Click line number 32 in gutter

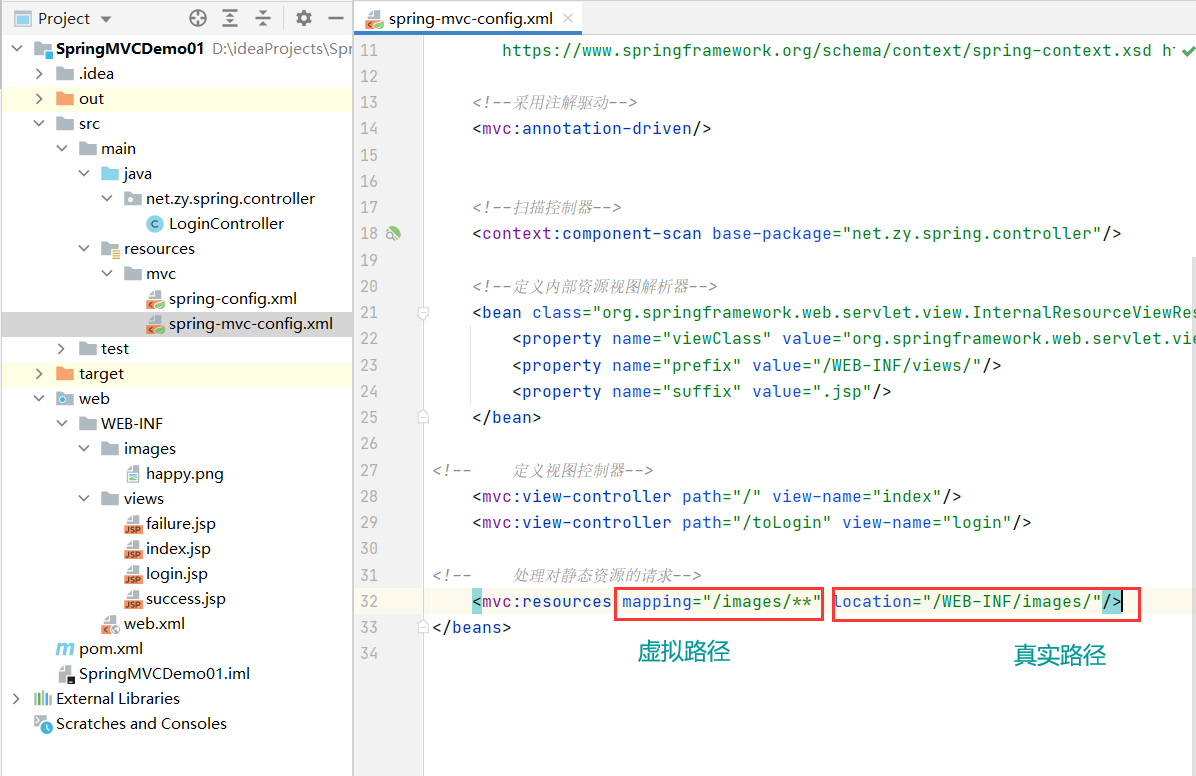click(x=369, y=601)
